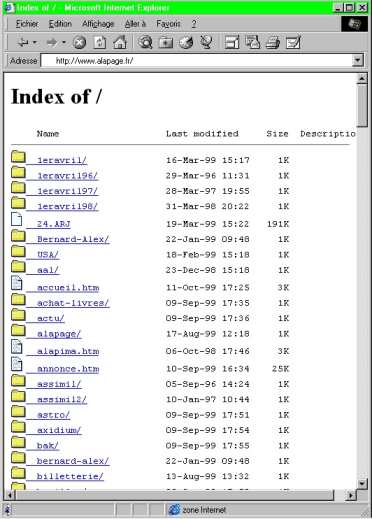
Task: Click the folder icon next to billetterie/
Action: point(18,473)
